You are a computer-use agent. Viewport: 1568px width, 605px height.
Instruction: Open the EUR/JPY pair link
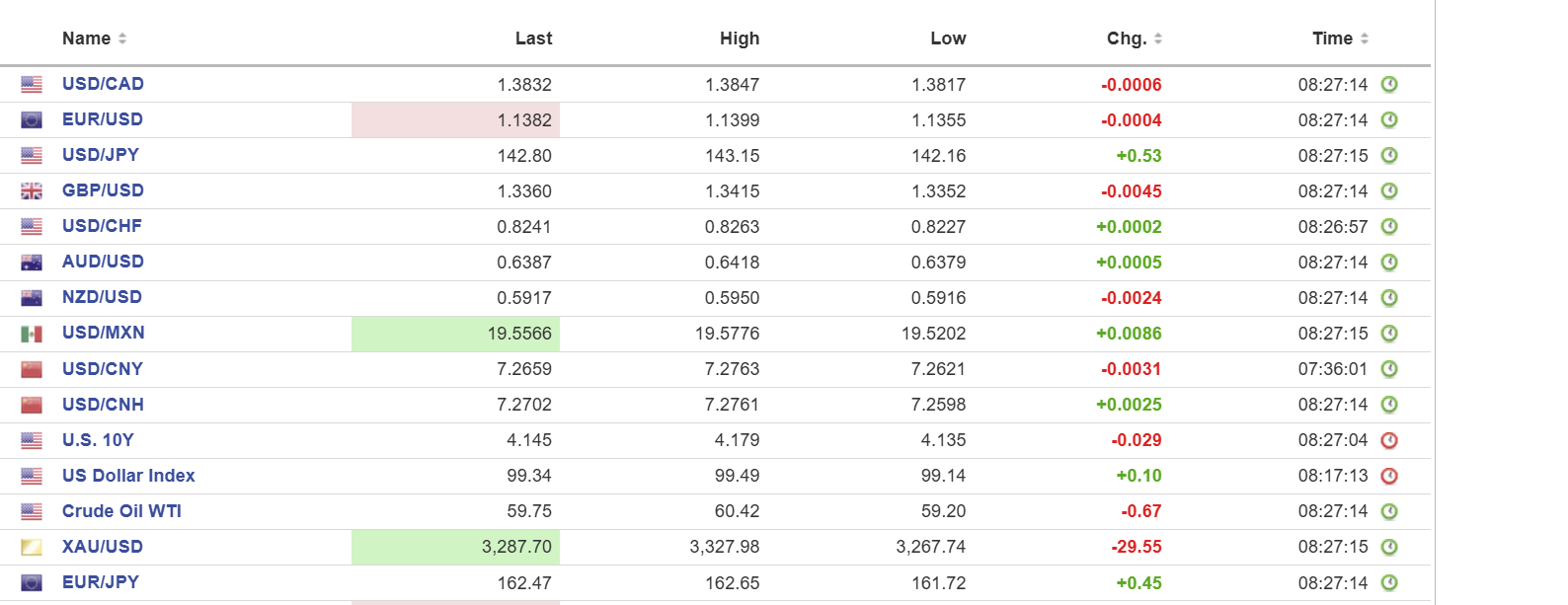point(101,582)
